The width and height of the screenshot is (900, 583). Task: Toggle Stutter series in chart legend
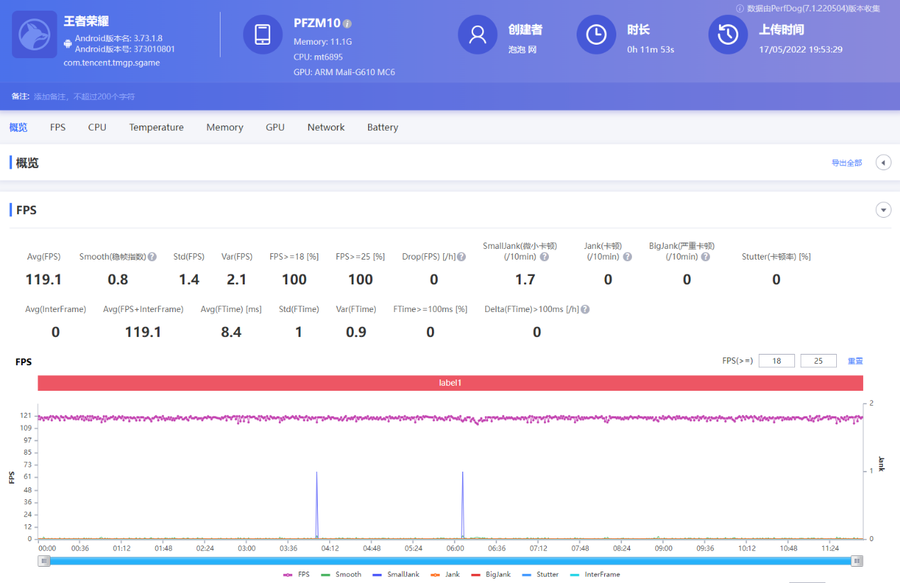pyautogui.click(x=540, y=575)
